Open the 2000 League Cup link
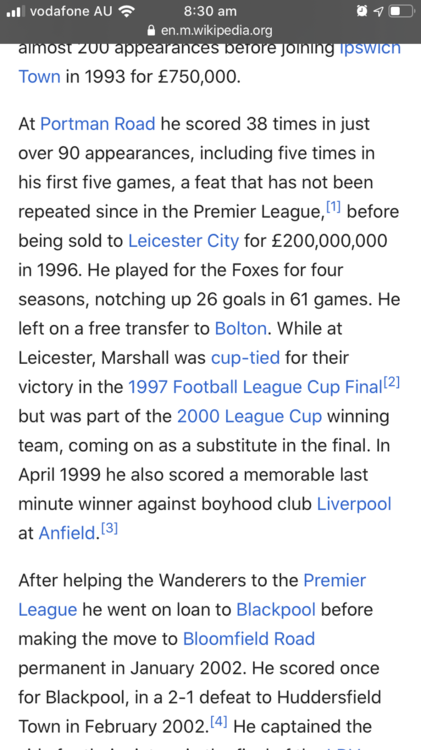Image resolution: width=421 pixels, height=750 pixels. 249,416
